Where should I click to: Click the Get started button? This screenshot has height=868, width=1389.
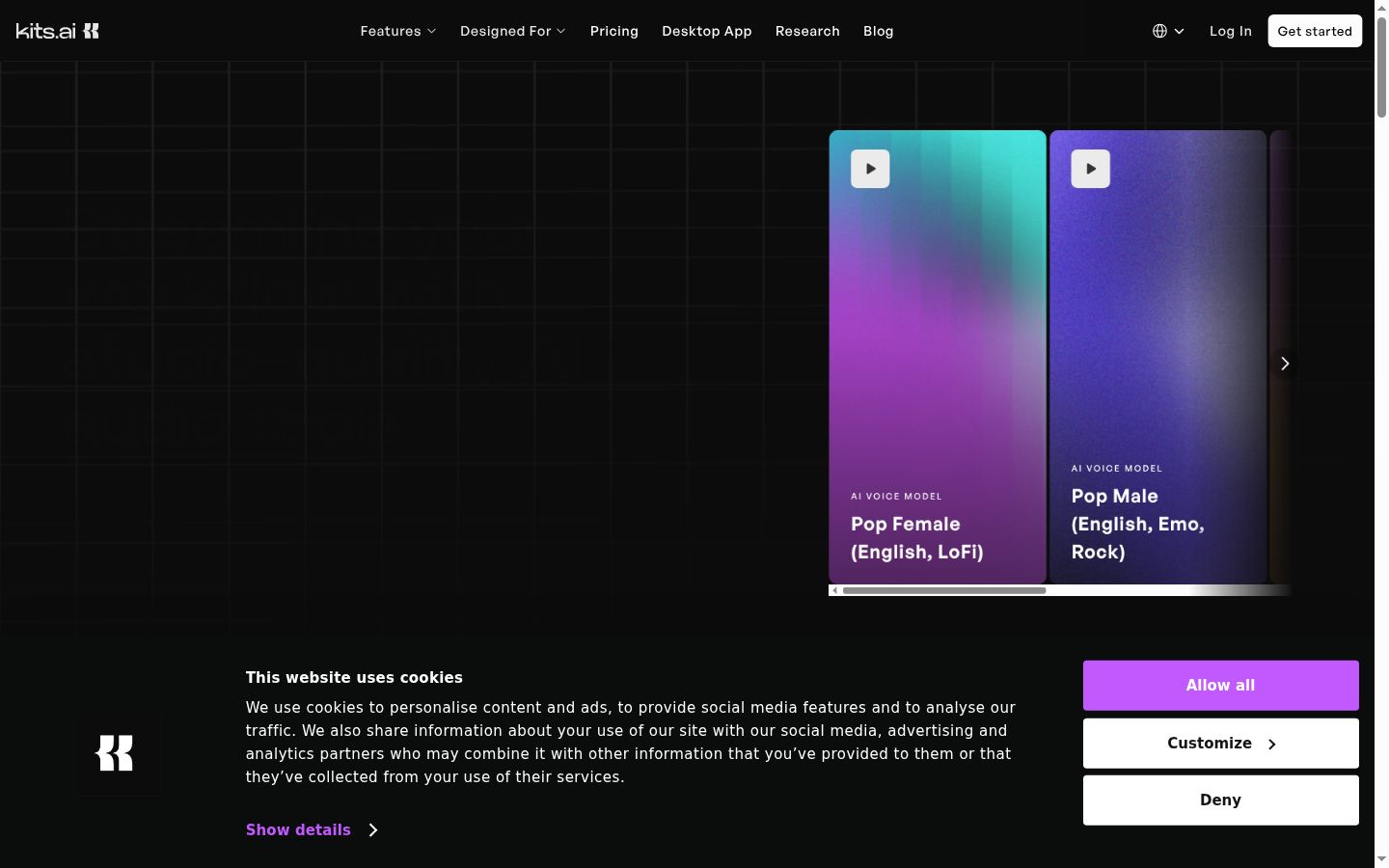coord(1315,31)
